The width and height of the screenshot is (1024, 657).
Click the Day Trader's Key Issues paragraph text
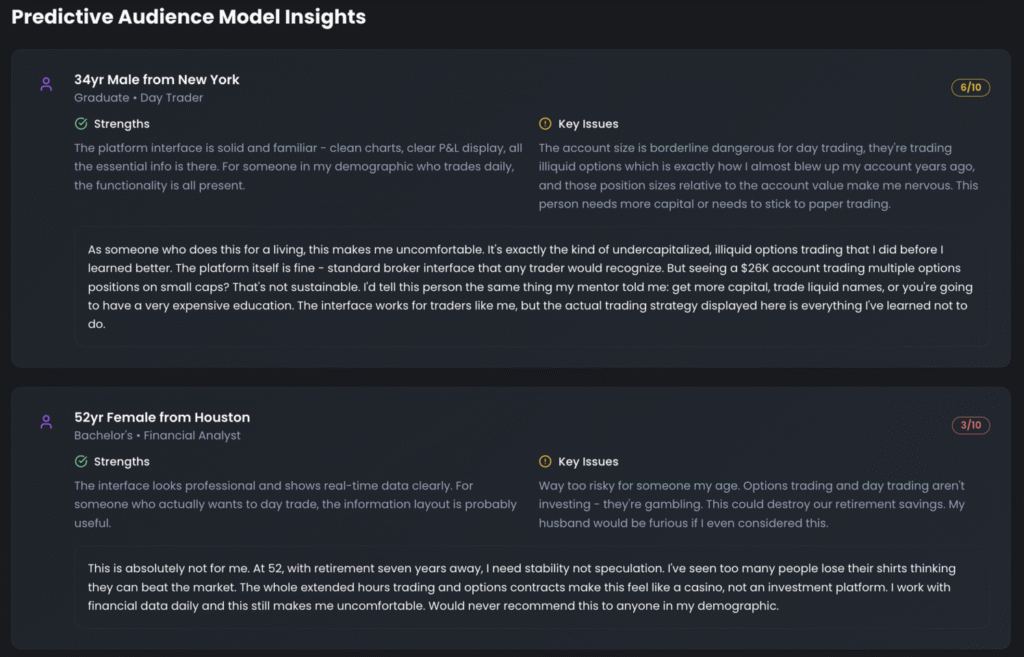coord(758,176)
